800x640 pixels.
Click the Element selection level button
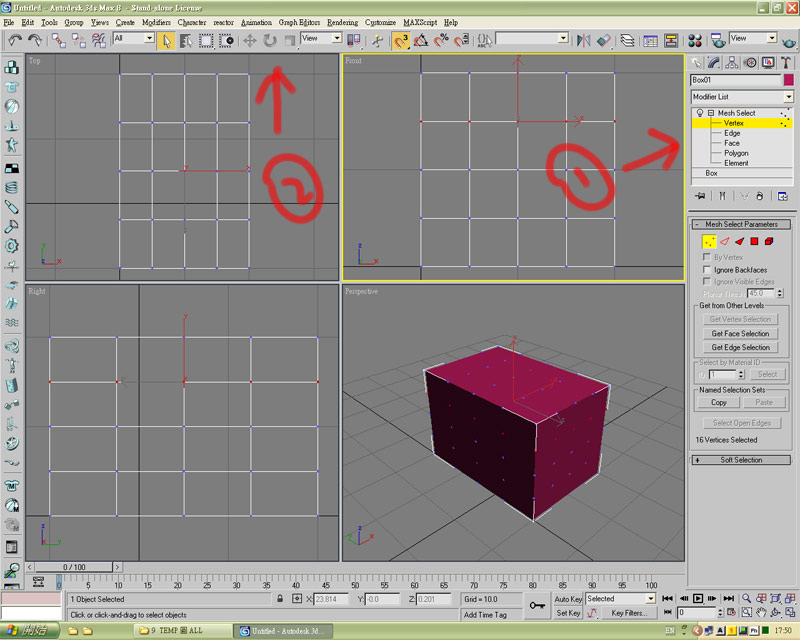[x=769, y=241]
